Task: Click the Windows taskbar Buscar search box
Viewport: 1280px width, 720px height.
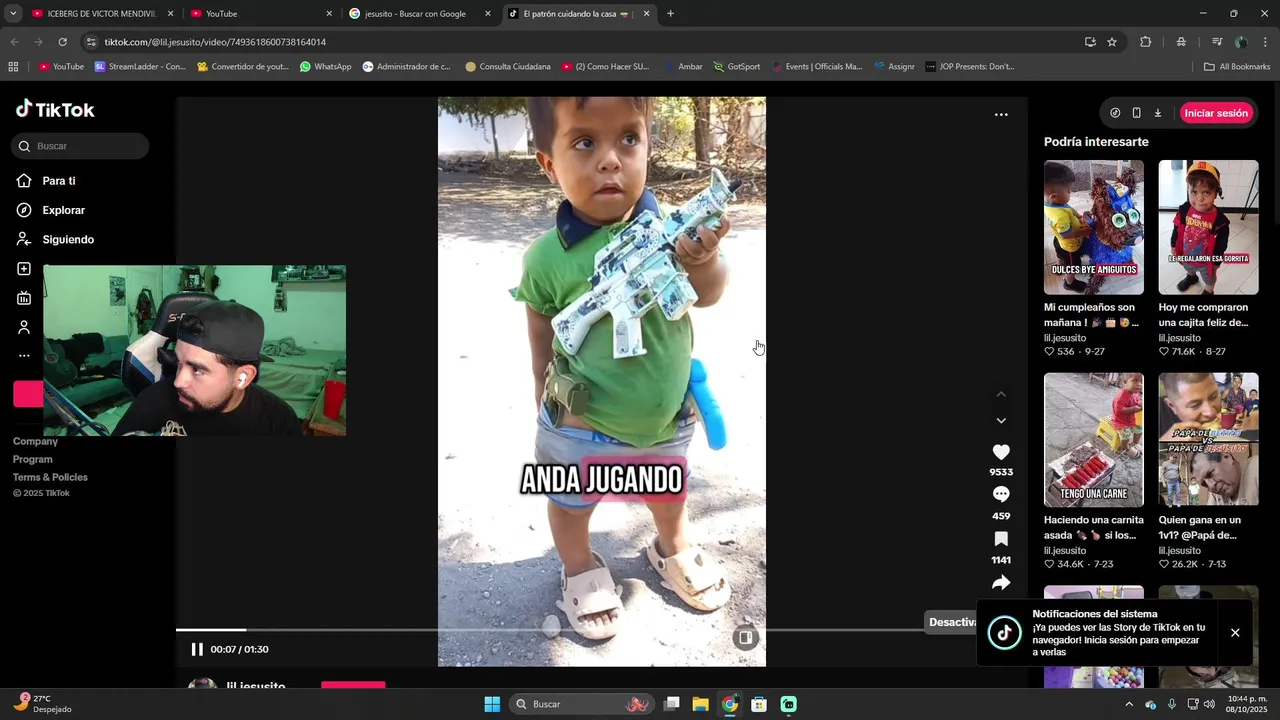Action: click(x=582, y=704)
